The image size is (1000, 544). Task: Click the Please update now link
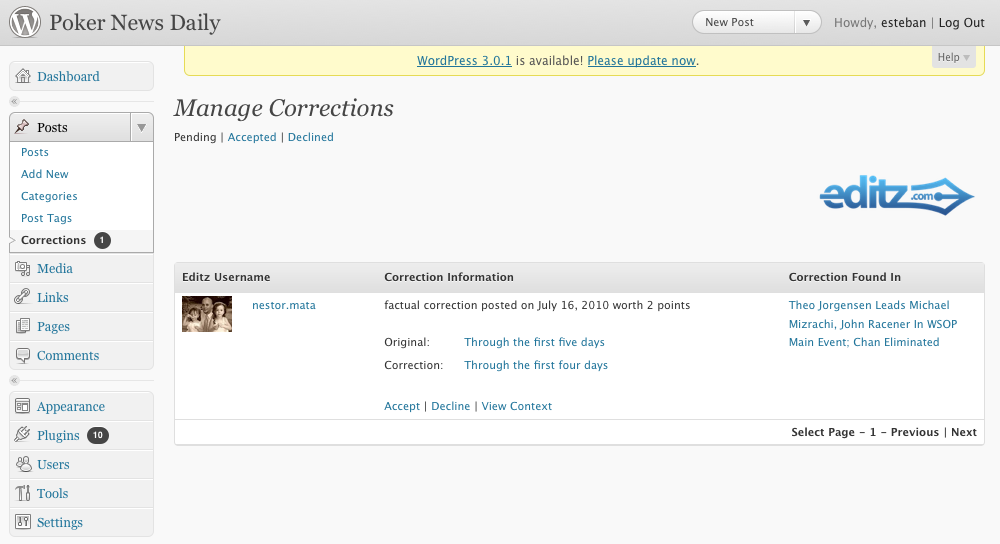(x=642, y=61)
